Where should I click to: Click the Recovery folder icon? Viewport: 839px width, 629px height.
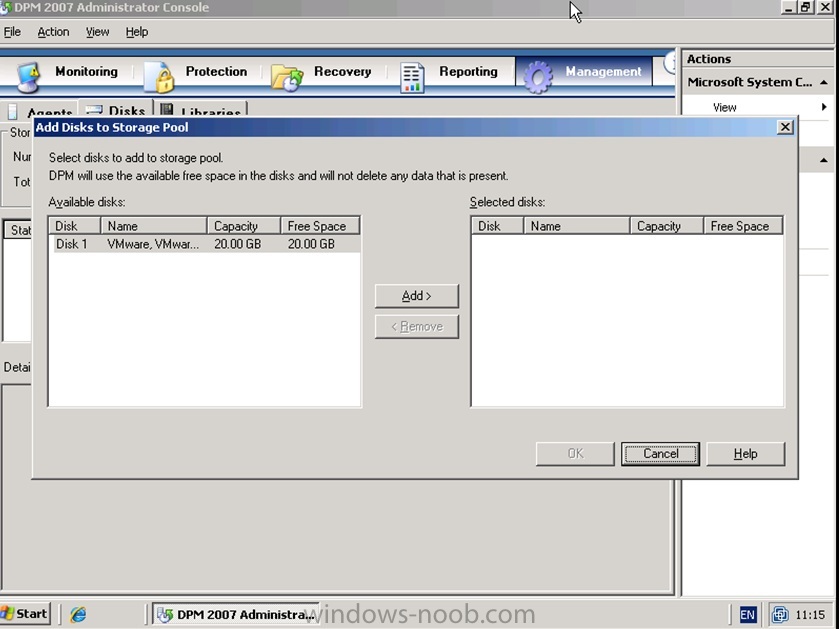click(287, 78)
